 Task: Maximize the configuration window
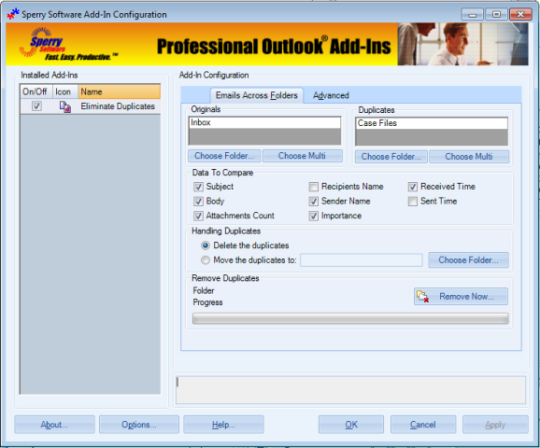pyautogui.click(x=496, y=14)
